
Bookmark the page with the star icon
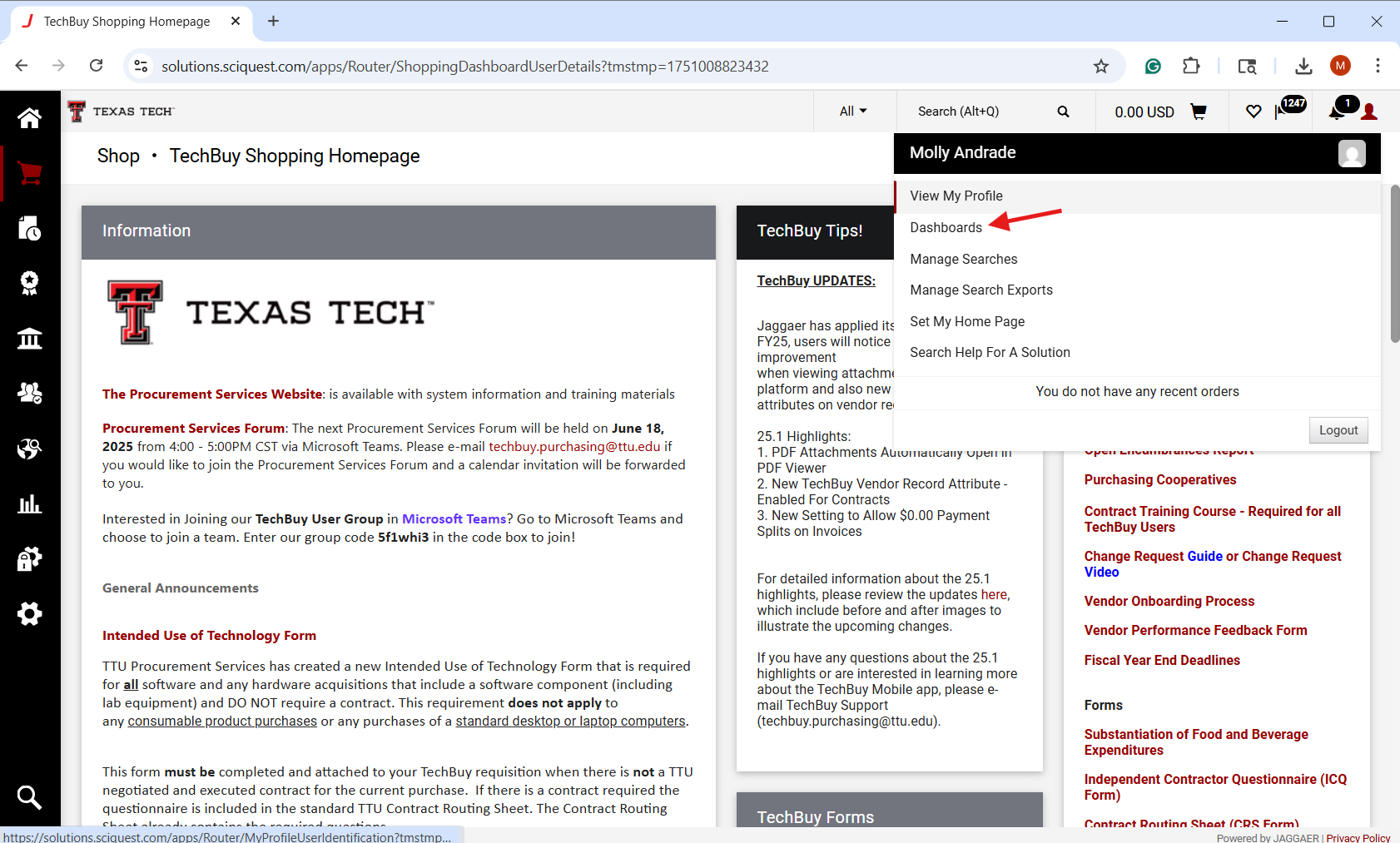[1101, 66]
